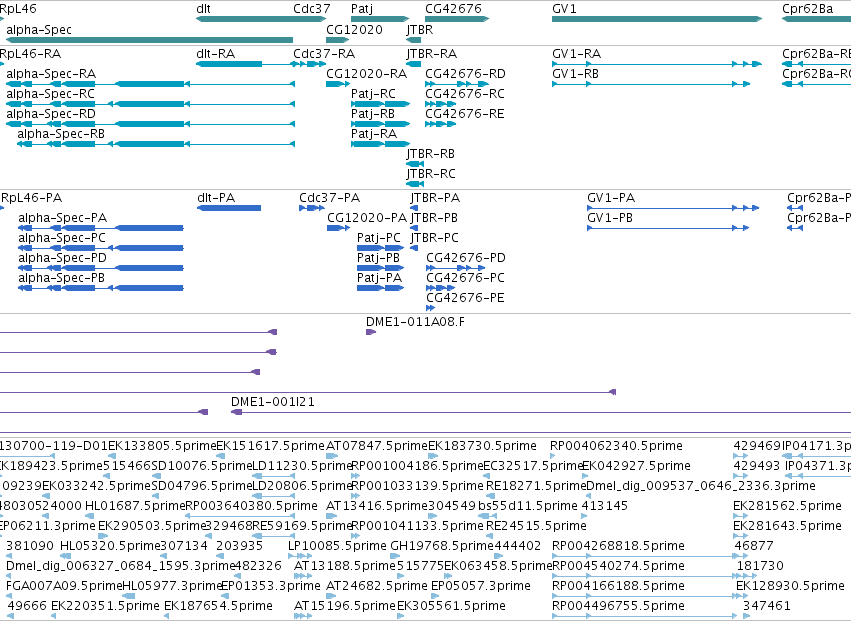
Task: Click the JTBR-RB transcript label
Action: tap(431, 154)
